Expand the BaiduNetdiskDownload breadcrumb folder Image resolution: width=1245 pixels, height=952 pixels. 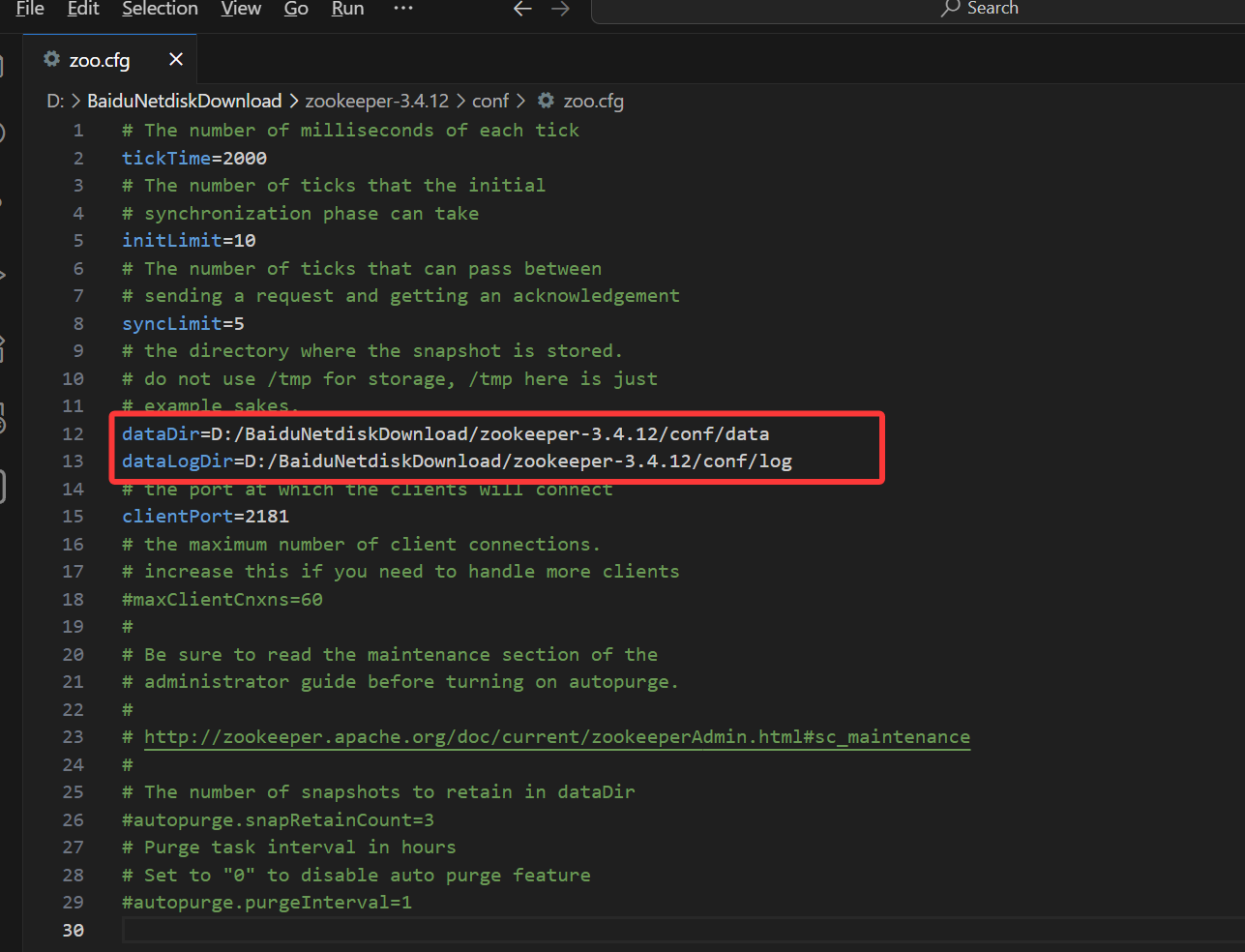(x=184, y=102)
